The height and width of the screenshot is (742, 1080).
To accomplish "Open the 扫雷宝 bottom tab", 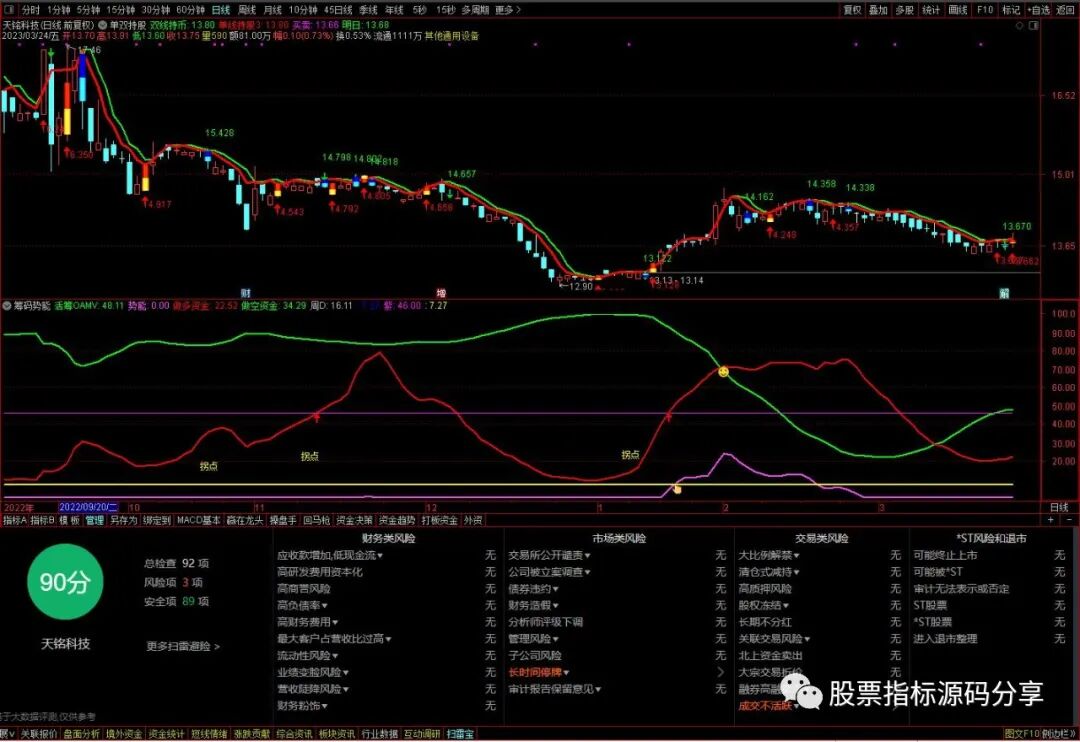I will (460, 734).
